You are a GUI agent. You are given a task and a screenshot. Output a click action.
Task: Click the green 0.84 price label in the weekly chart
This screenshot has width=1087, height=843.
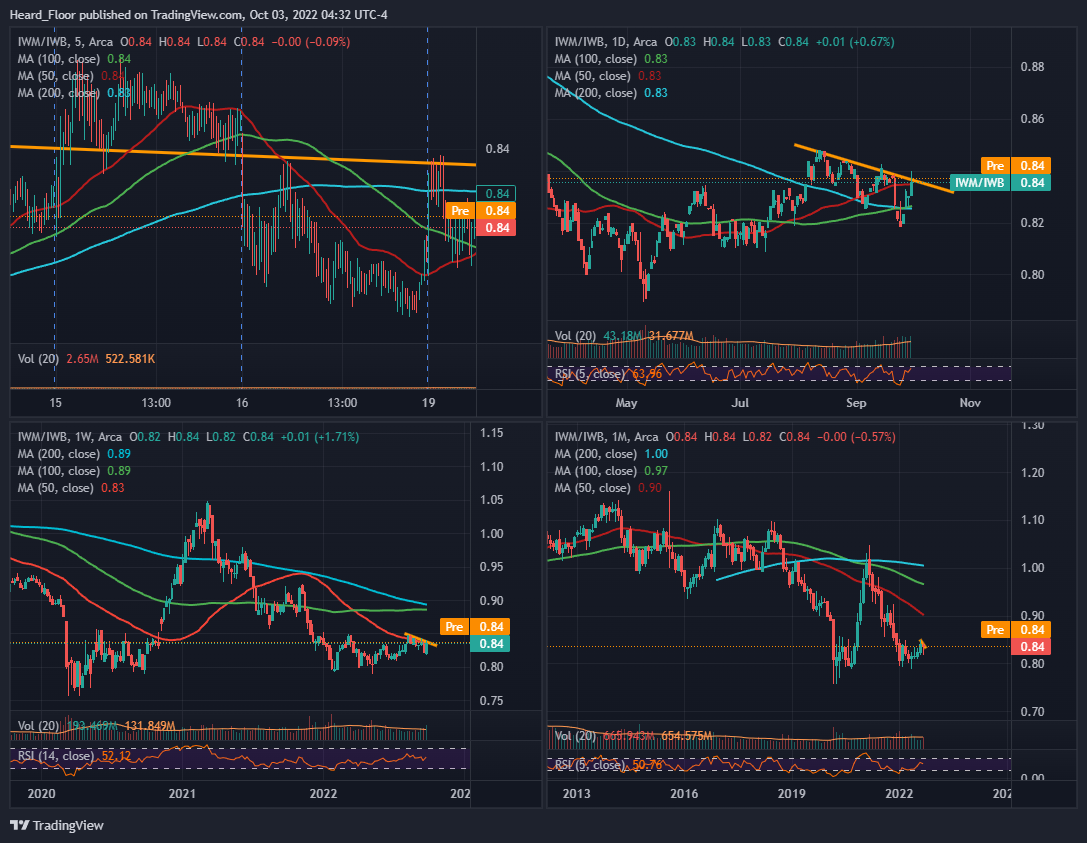click(x=491, y=643)
